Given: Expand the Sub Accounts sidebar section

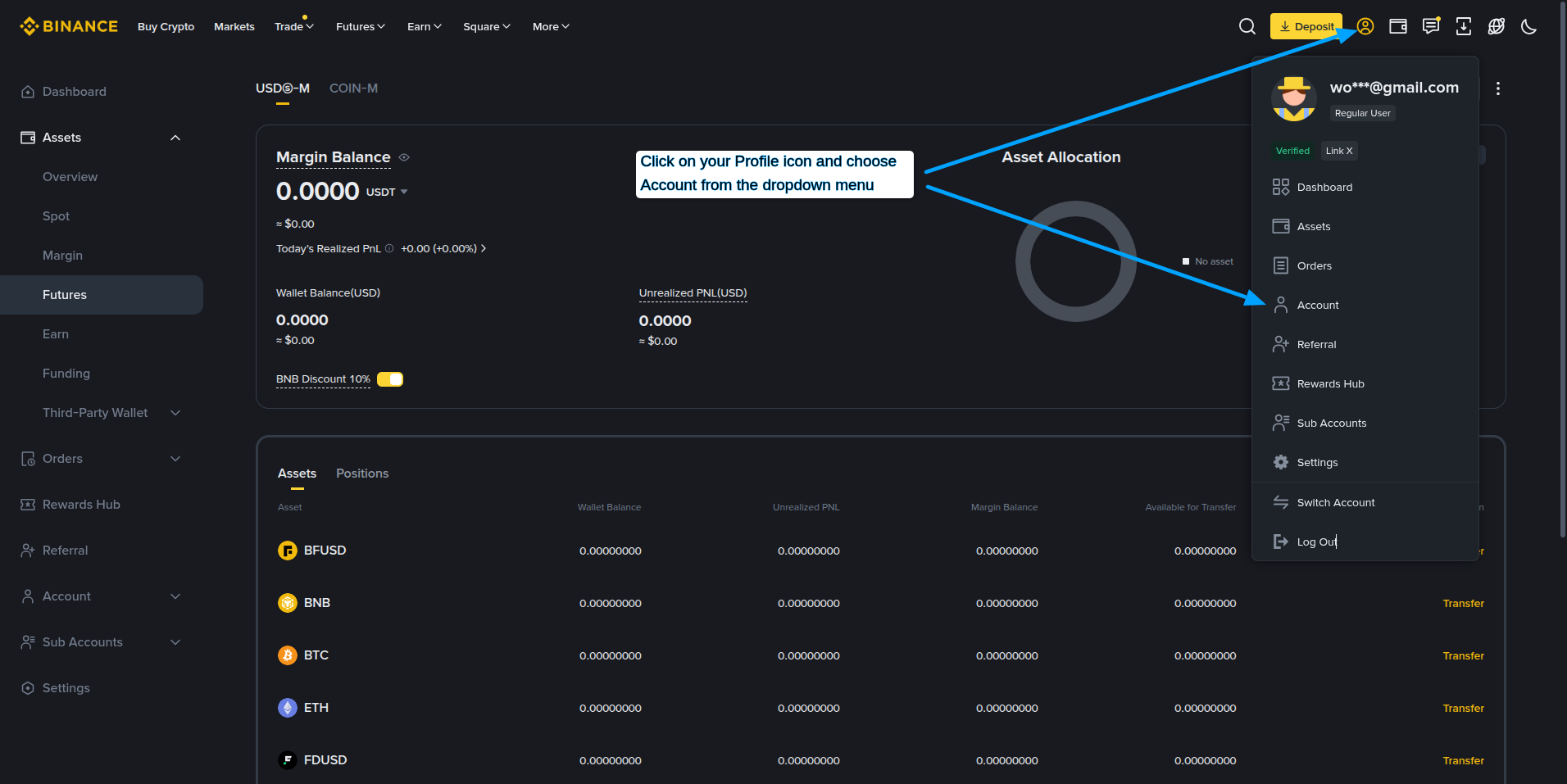Looking at the screenshot, I should pos(175,642).
